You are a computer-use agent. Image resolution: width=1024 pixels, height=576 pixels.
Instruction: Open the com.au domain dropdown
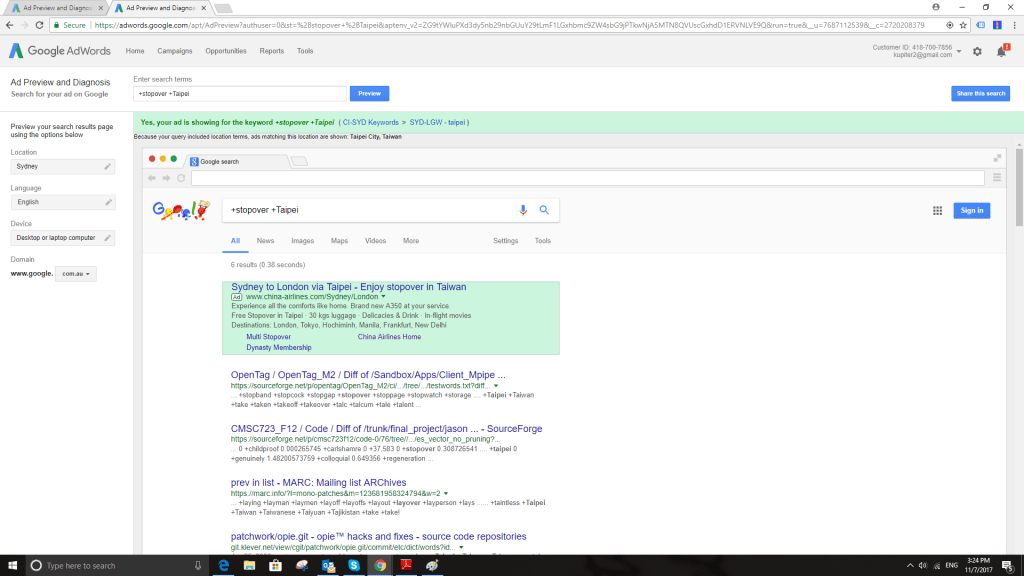(x=76, y=274)
